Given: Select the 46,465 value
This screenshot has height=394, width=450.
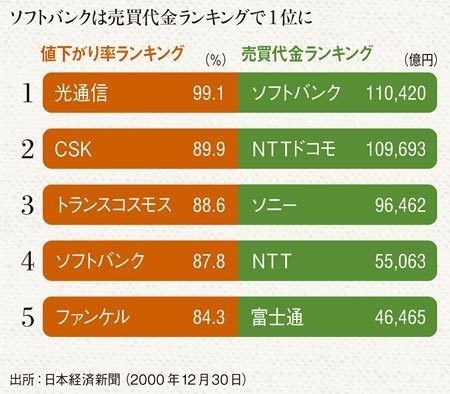Looking at the screenshot, I should [400, 317].
